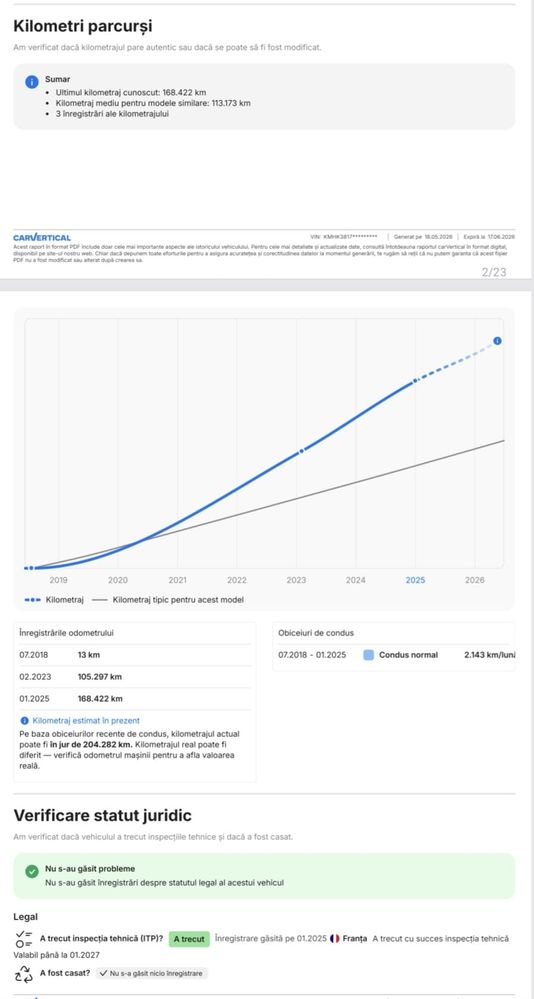Select the 01.2025 odometer record row
Viewport: 534px width, 999px height.
point(135,698)
